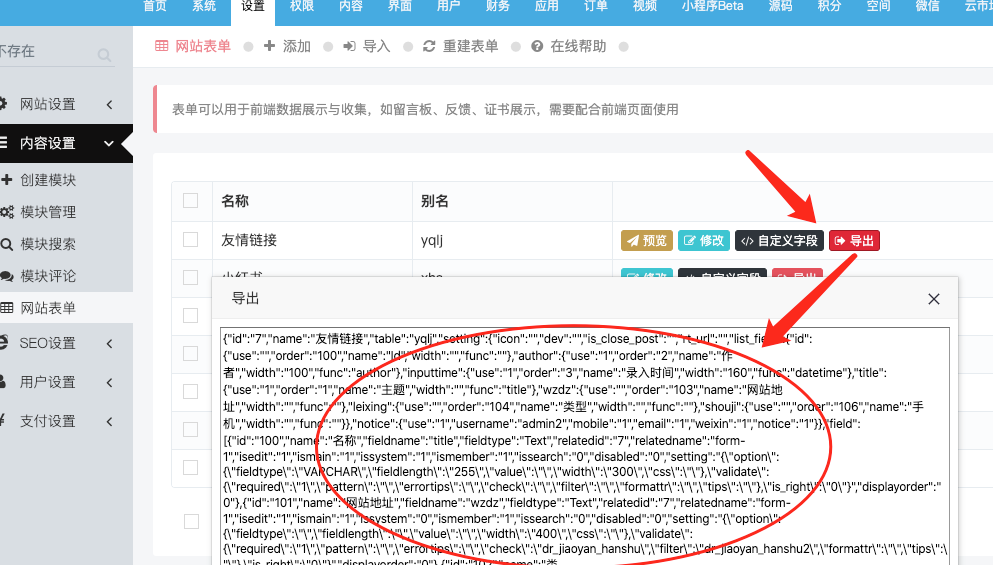The image size is (993, 565).
Task: Open the 小程序Beta top menu
Action: [x=712, y=6]
